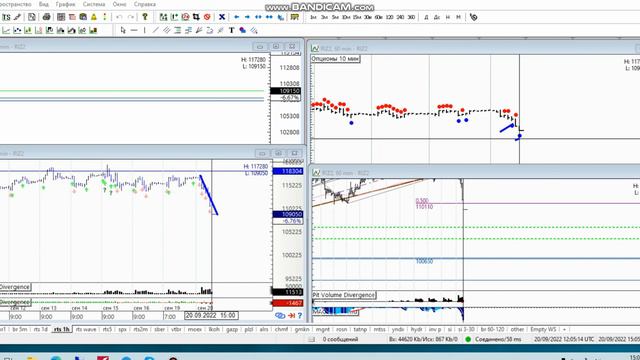Screen dimensions: 640x360
Task: Click the Соединено/38 ms connection status
Action: pos(498,339)
